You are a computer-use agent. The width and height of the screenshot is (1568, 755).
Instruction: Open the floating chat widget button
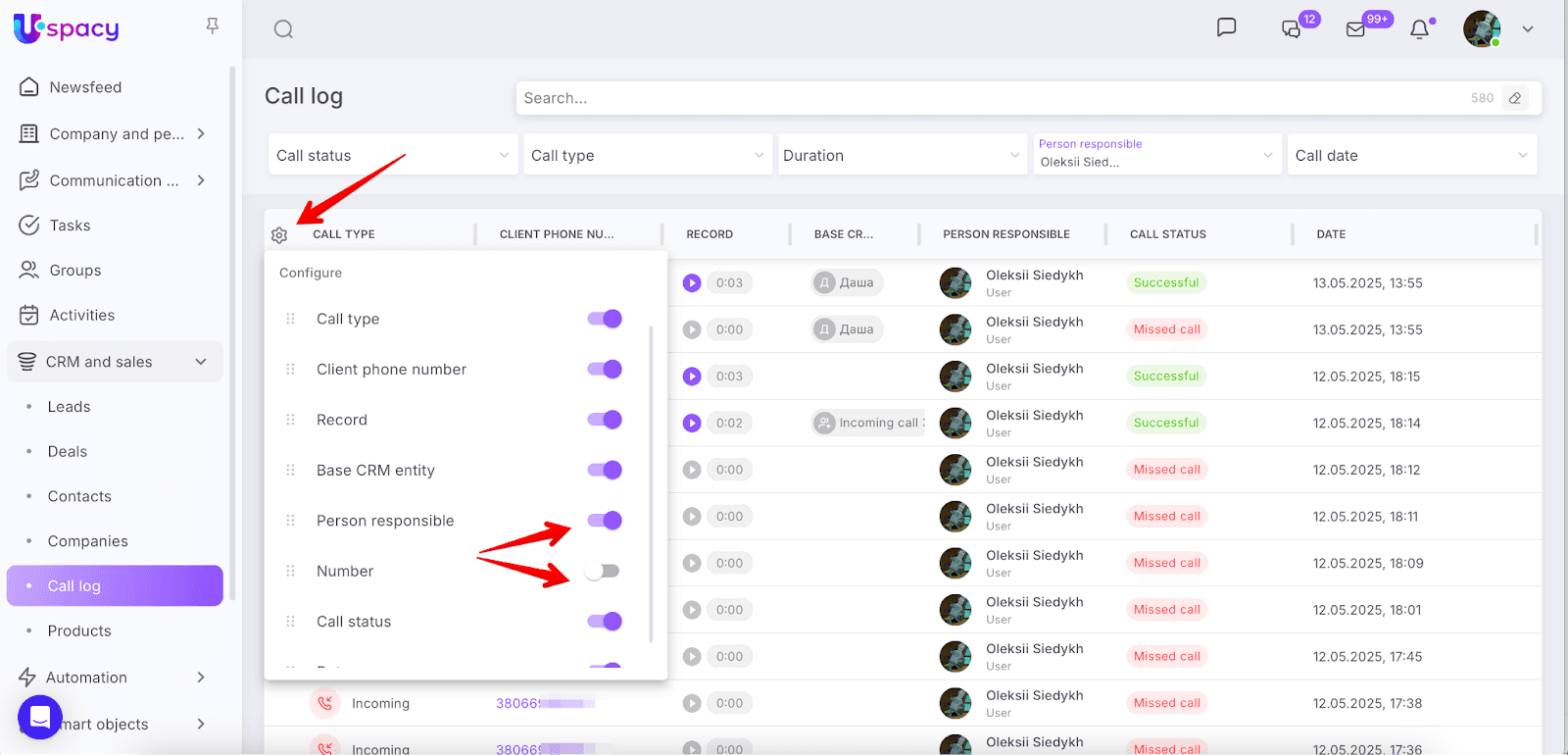[x=40, y=718]
